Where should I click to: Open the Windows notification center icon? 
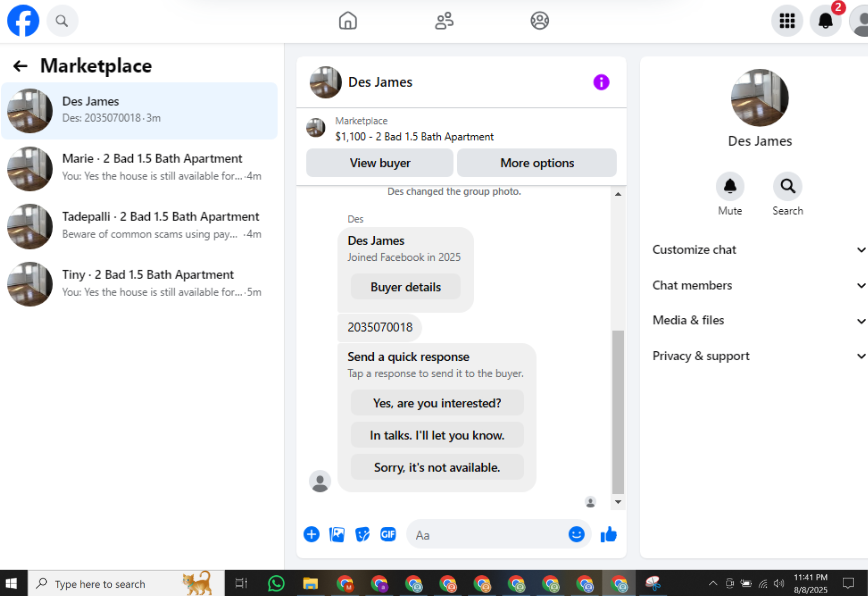tap(848, 583)
